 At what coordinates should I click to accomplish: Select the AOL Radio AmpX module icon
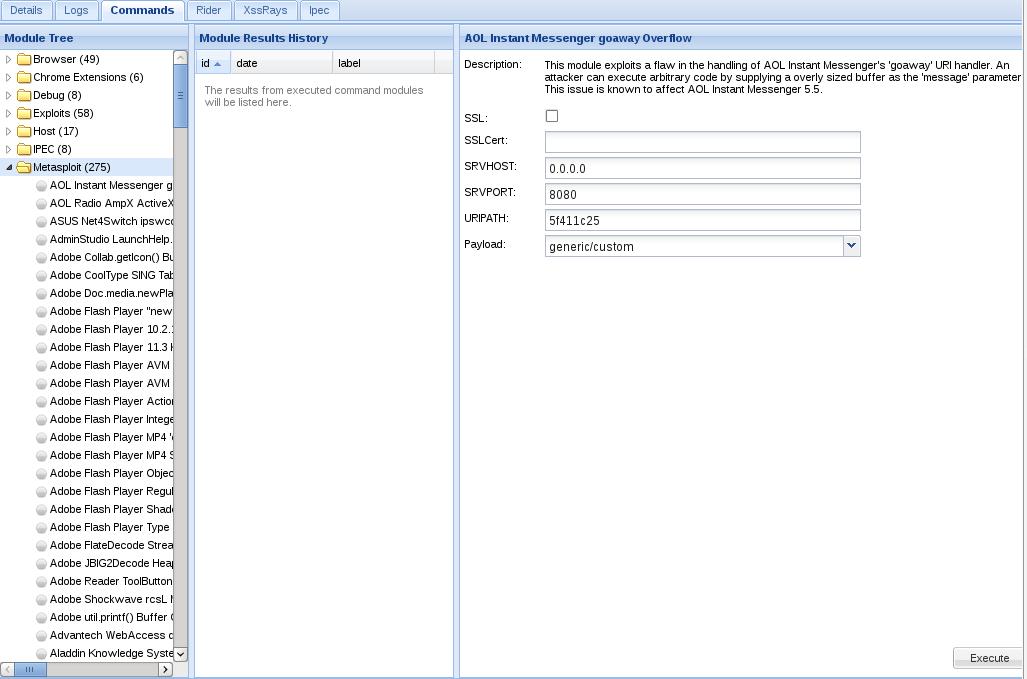click(41, 204)
